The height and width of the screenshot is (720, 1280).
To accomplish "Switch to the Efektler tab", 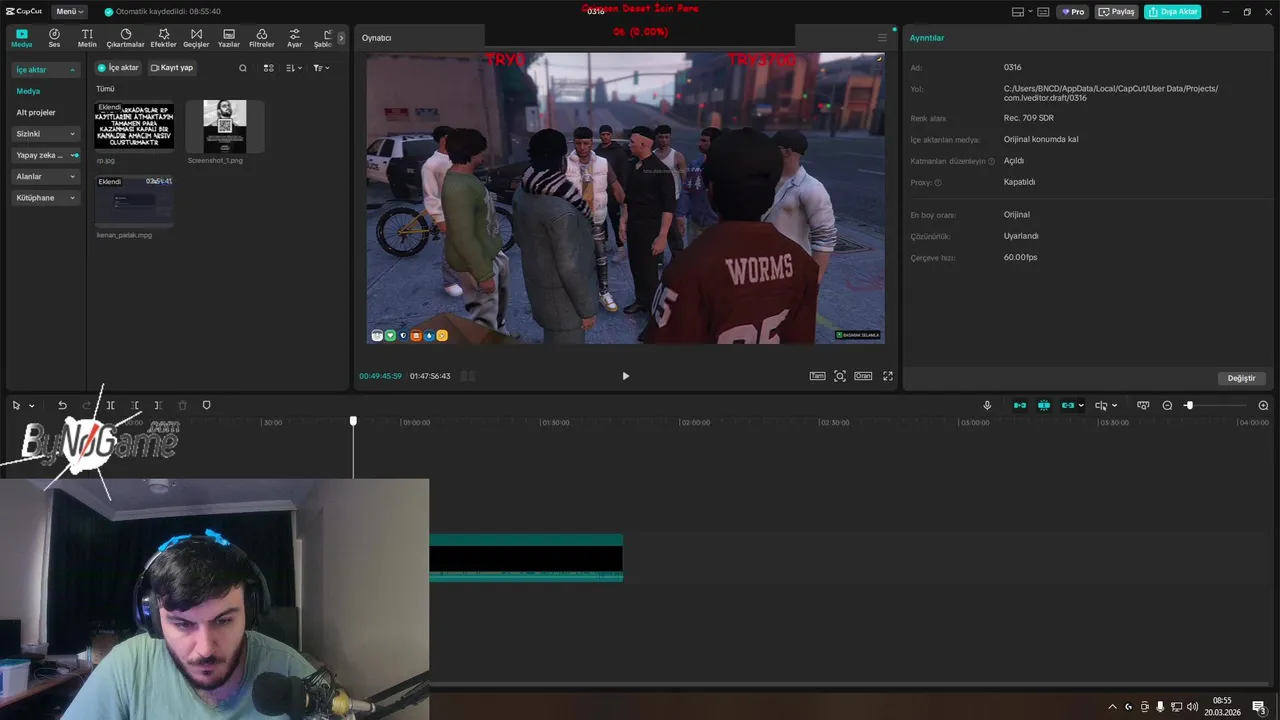I will point(163,38).
